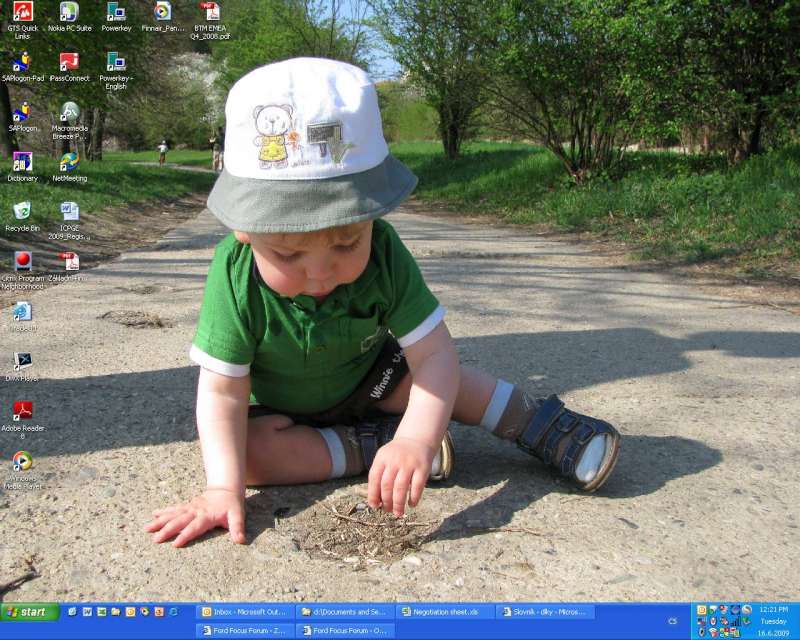Switch to Inbox - Microsoft Outlook window
This screenshot has height=640, width=800.
[245, 611]
